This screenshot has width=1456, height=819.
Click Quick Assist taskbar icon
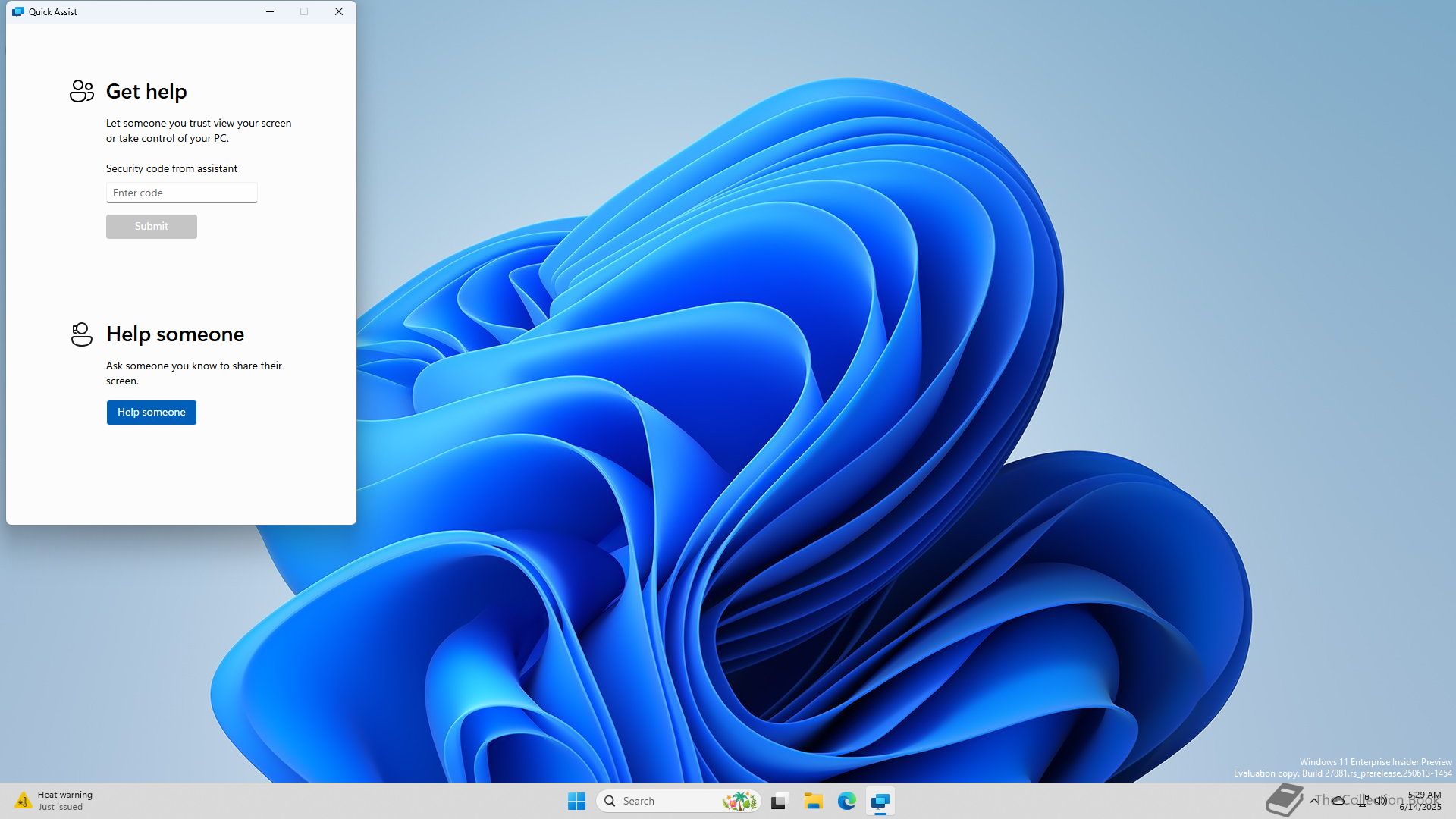880,801
